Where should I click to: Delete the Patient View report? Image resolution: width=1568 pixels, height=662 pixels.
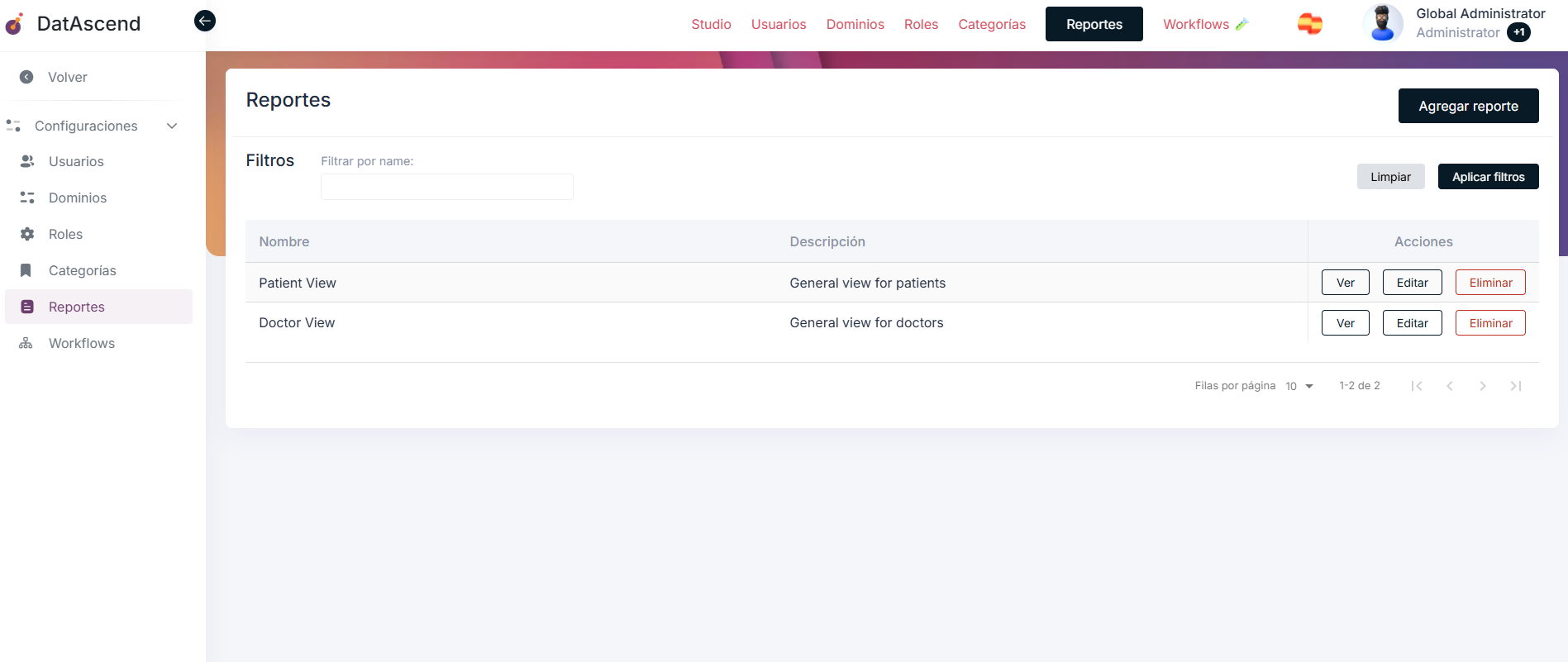coord(1491,283)
